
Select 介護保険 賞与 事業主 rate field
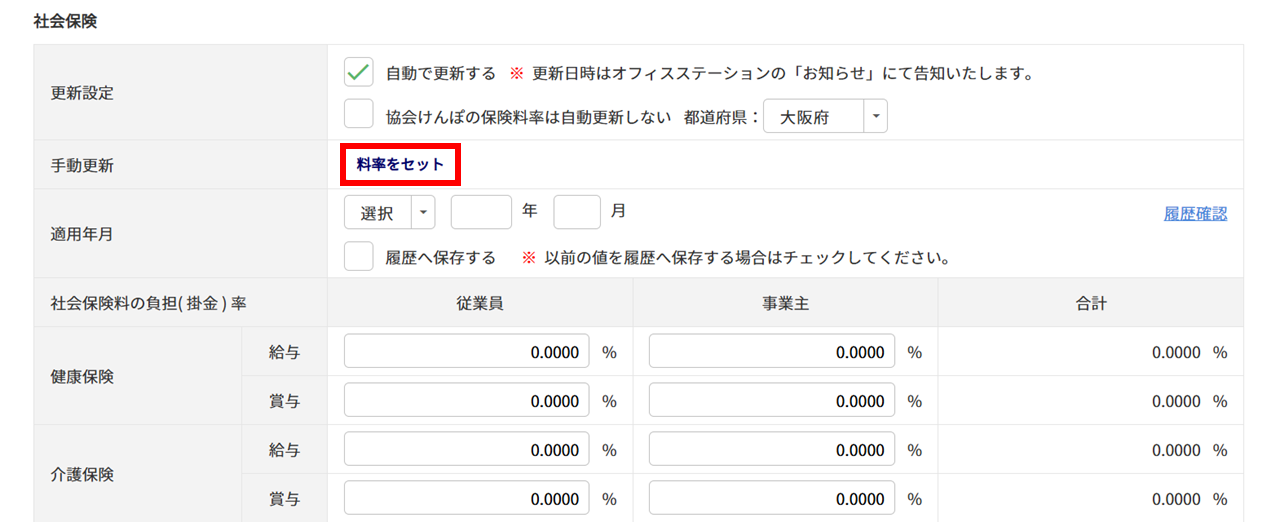pyautogui.click(x=772, y=499)
